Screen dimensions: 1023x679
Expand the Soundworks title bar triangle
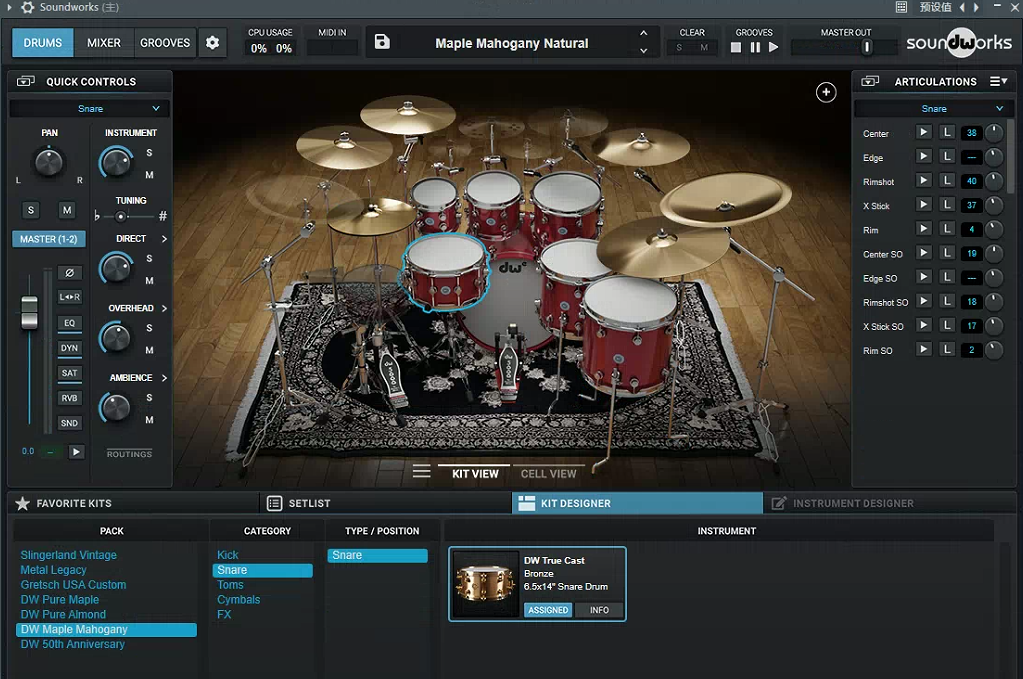(x=9, y=7)
